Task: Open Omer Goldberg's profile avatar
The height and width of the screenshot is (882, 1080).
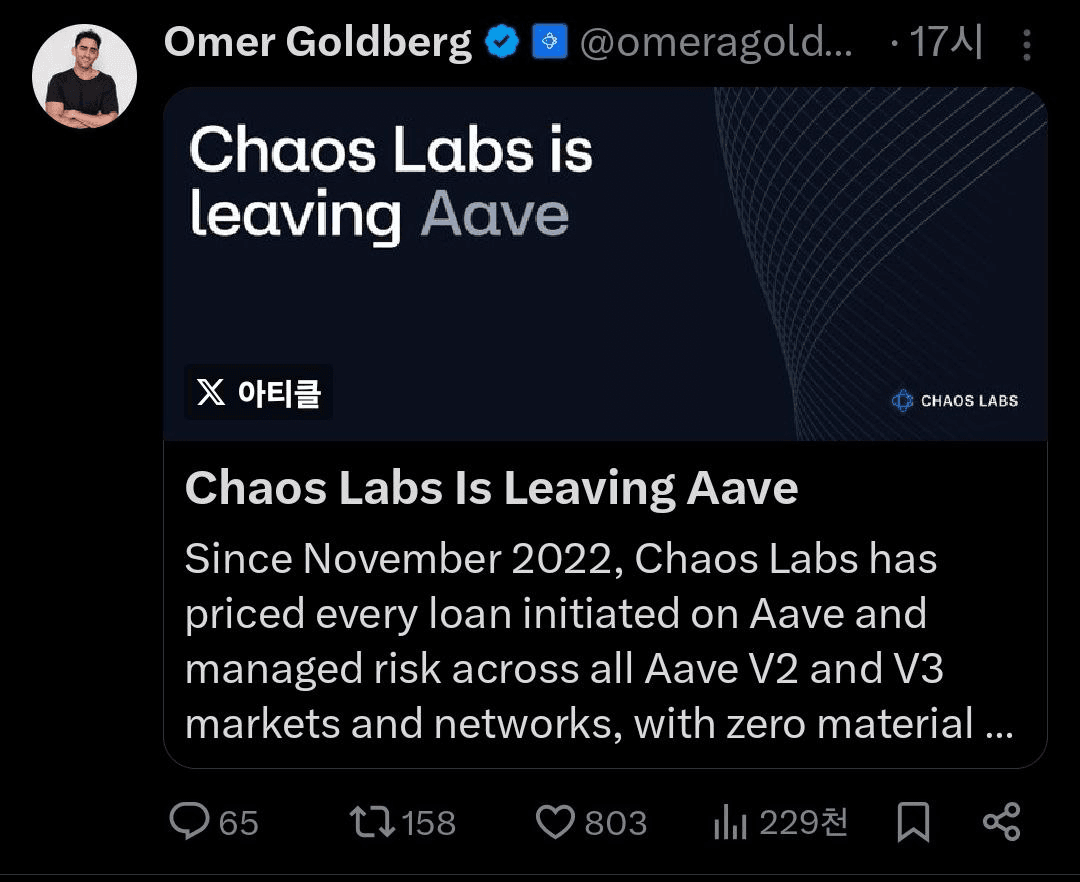Action: click(x=84, y=77)
